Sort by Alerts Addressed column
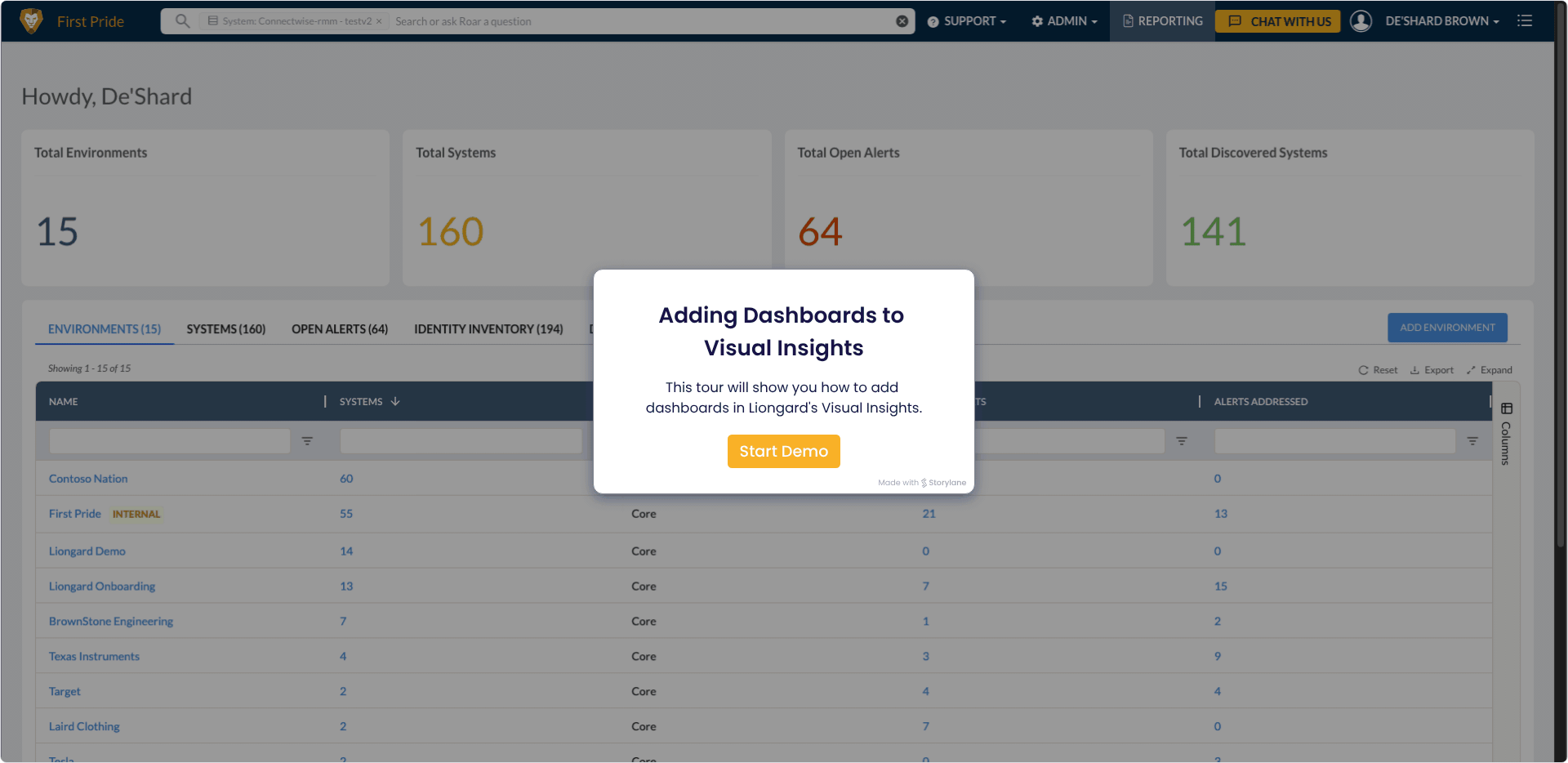The image size is (1568, 763). click(1261, 402)
